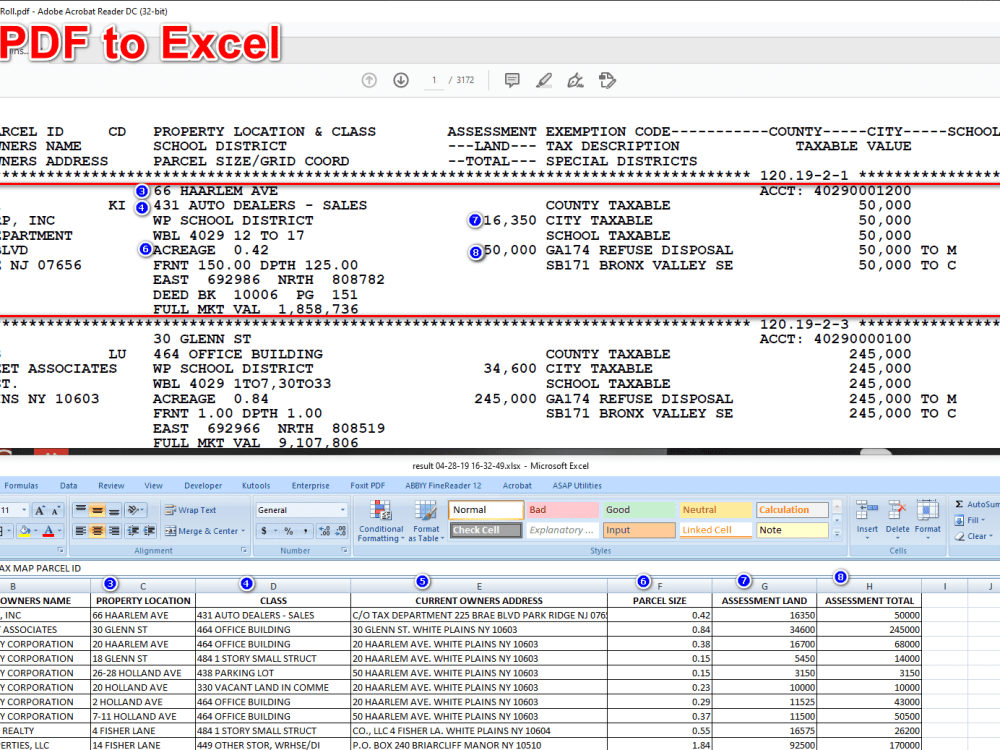Click Decrease Decimal icon

point(341,531)
